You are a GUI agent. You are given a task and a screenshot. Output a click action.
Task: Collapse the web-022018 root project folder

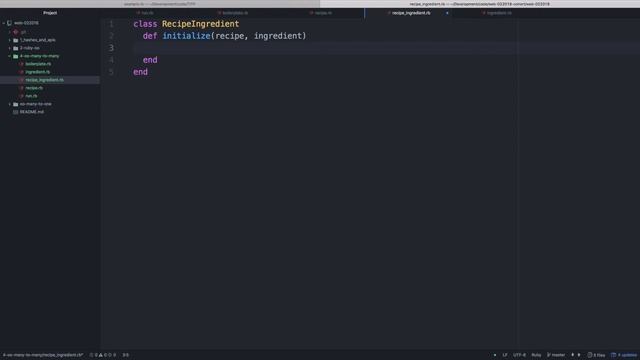pos(4,23)
